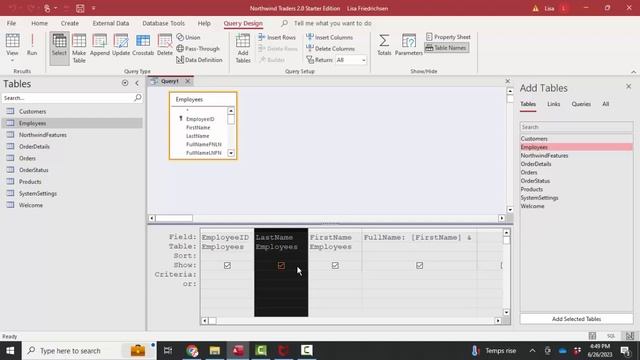Screen dimensions: 640x360
Task: Choose the Make Table query type
Action: tap(79, 48)
